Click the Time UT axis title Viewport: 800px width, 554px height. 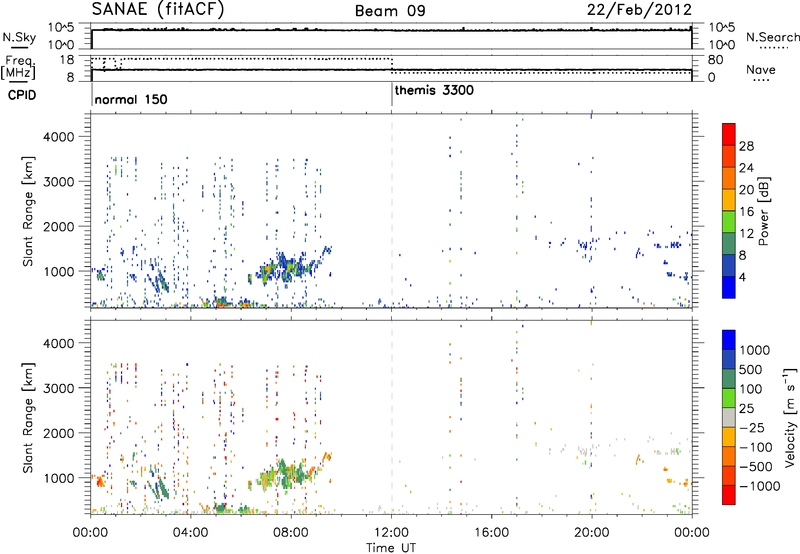(x=391, y=548)
